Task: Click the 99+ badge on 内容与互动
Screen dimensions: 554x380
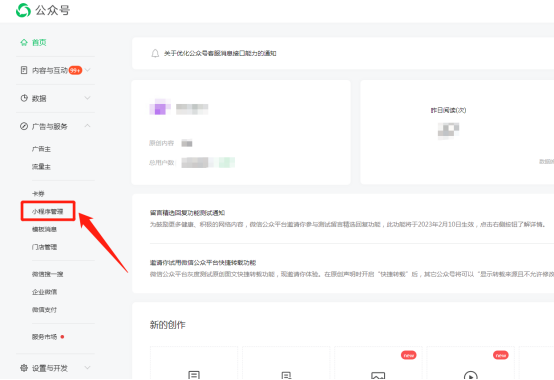Action: [75, 70]
